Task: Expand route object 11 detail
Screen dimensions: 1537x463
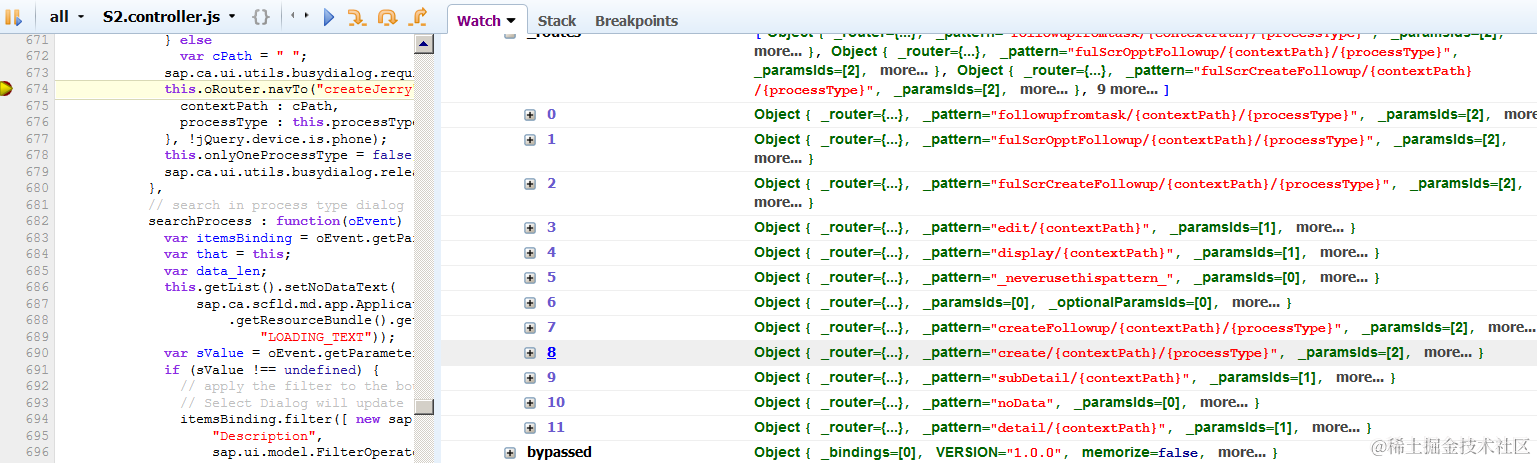Action: pyautogui.click(x=530, y=428)
